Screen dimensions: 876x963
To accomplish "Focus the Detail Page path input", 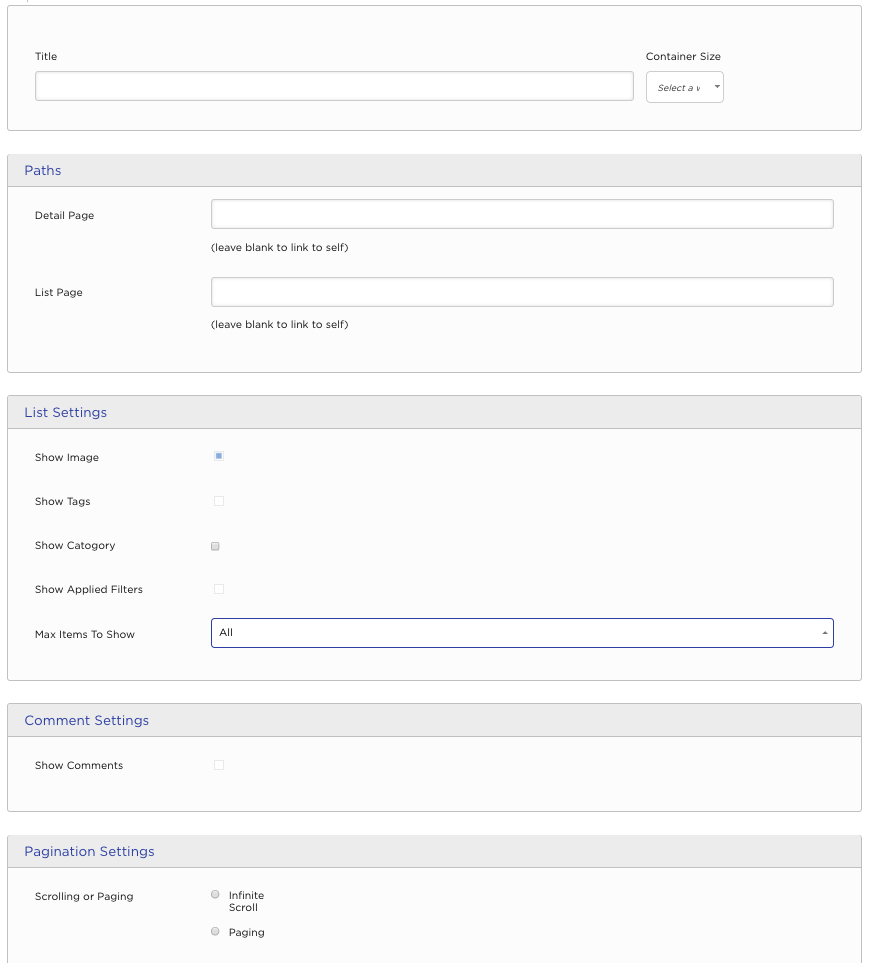I will [x=522, y=214].
